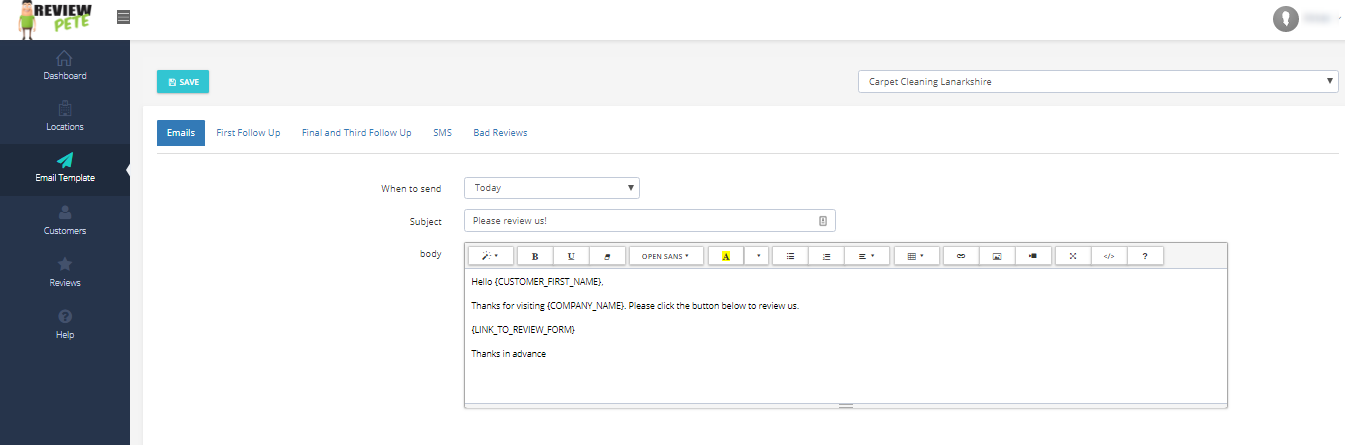Open Reviews in sidebar
The height and width of the screenshot is (445, 1345).
[65, 272]
